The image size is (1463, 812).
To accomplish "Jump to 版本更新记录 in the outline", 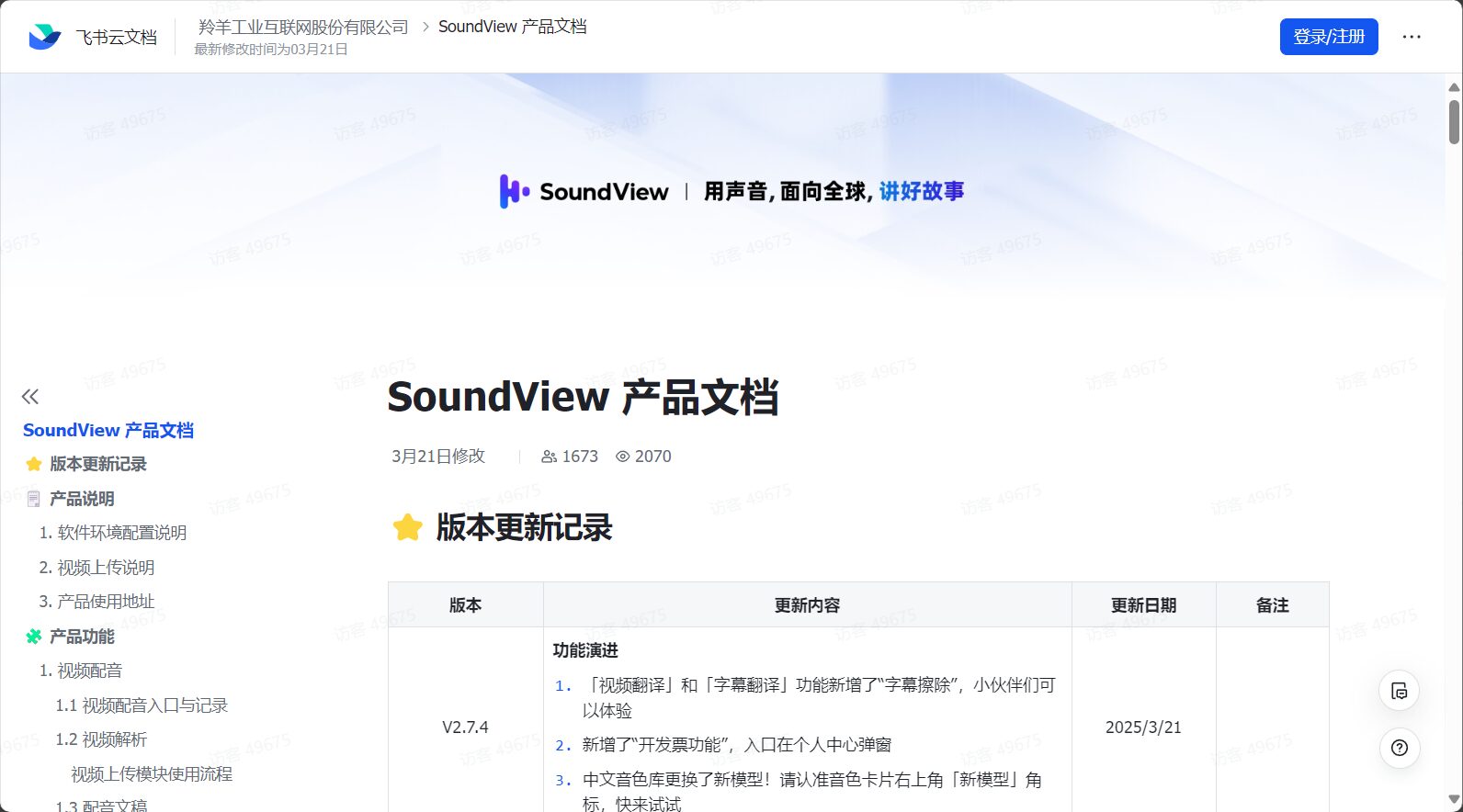I will (98, 464).
